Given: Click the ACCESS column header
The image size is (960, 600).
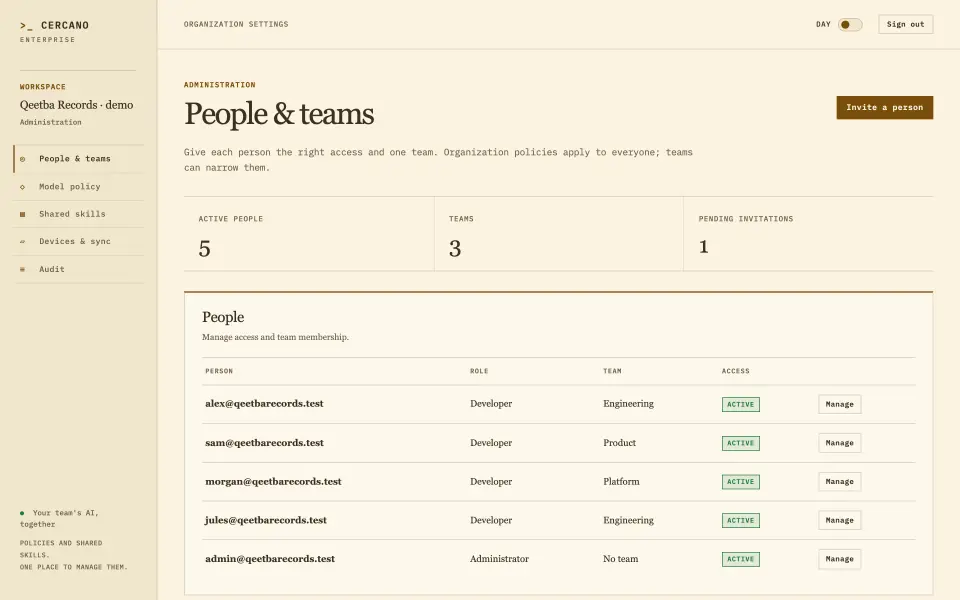Looking at the screenshot, I should [735, 371].
